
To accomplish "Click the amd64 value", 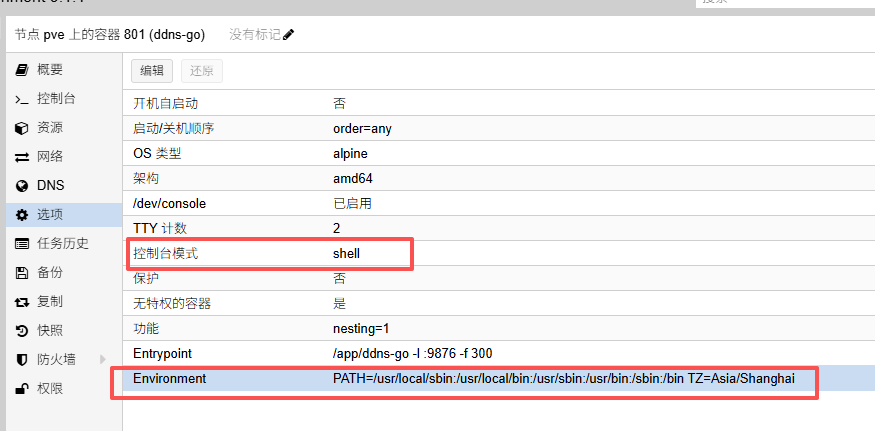I will (353, 179).
